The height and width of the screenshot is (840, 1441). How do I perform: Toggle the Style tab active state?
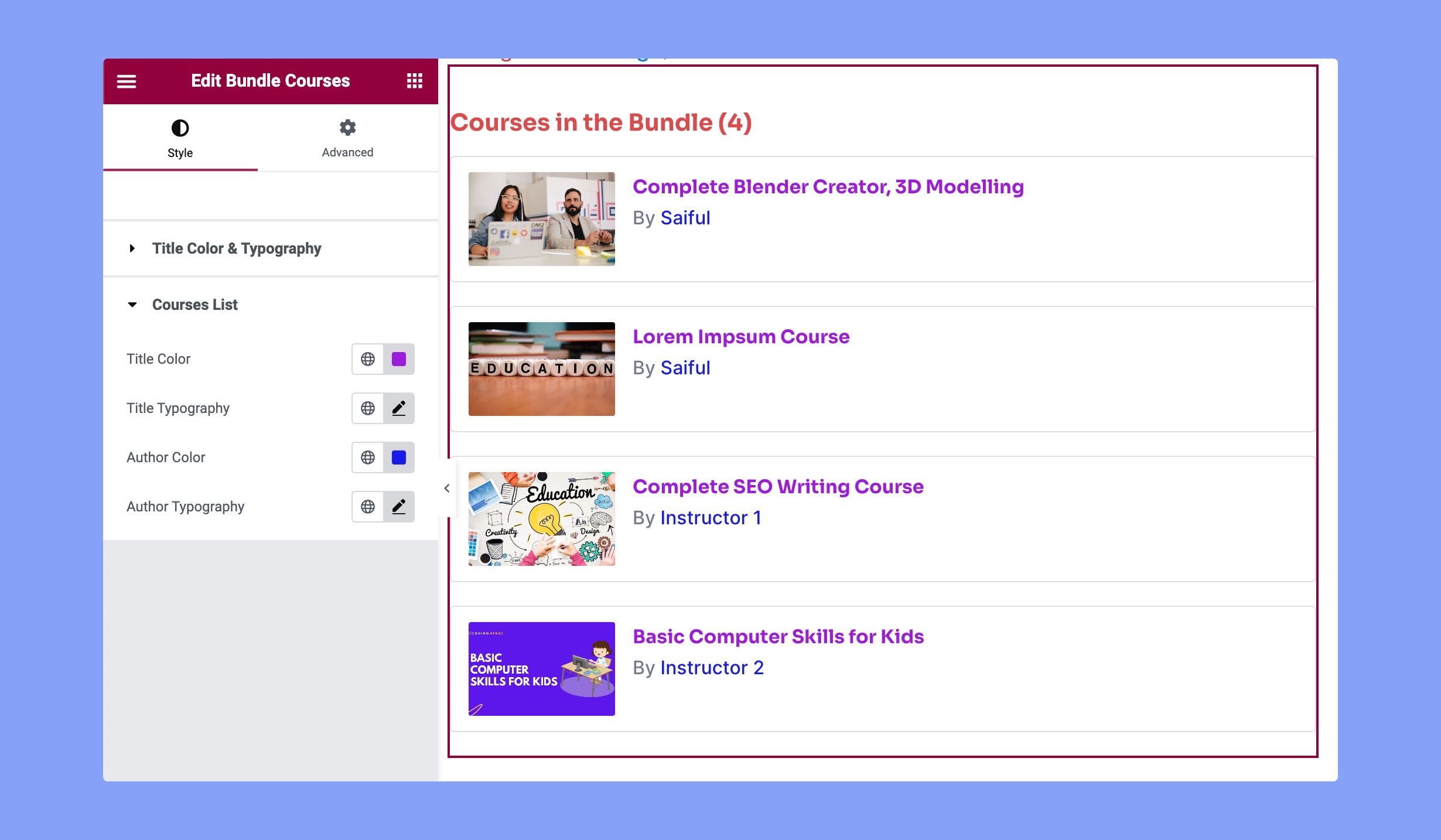pyautogui.click(x=180, y=138)
